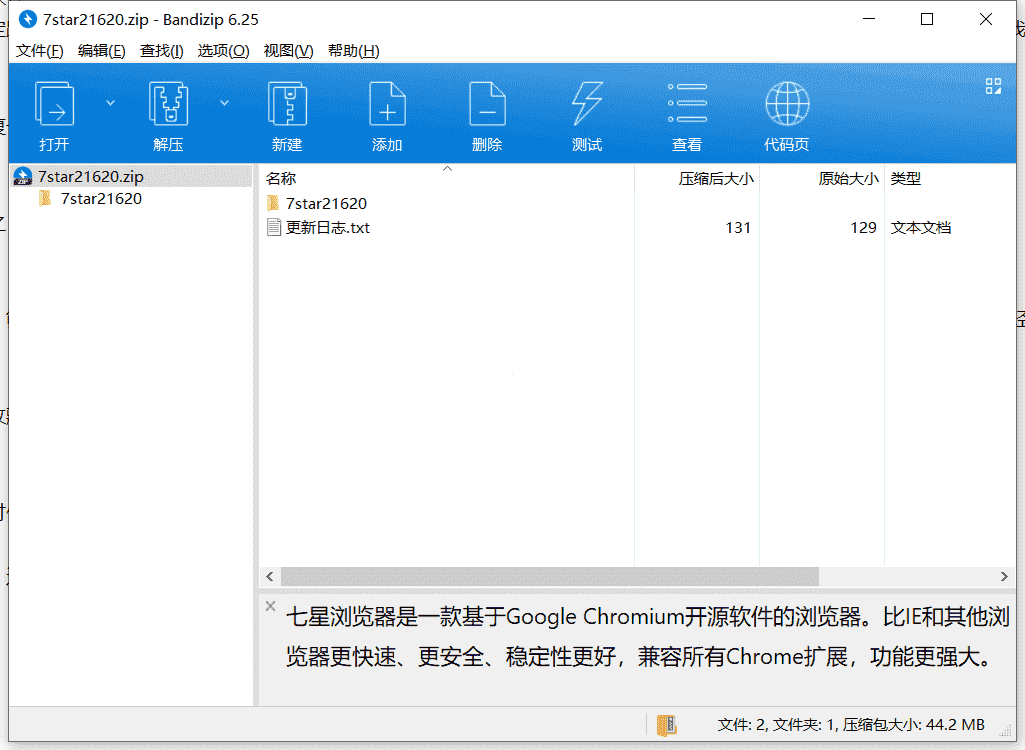Click the text file icon of 更新日志.txt
This screenshot has height=750, width=1025.
pyautogui.click(x=274, y=228)
